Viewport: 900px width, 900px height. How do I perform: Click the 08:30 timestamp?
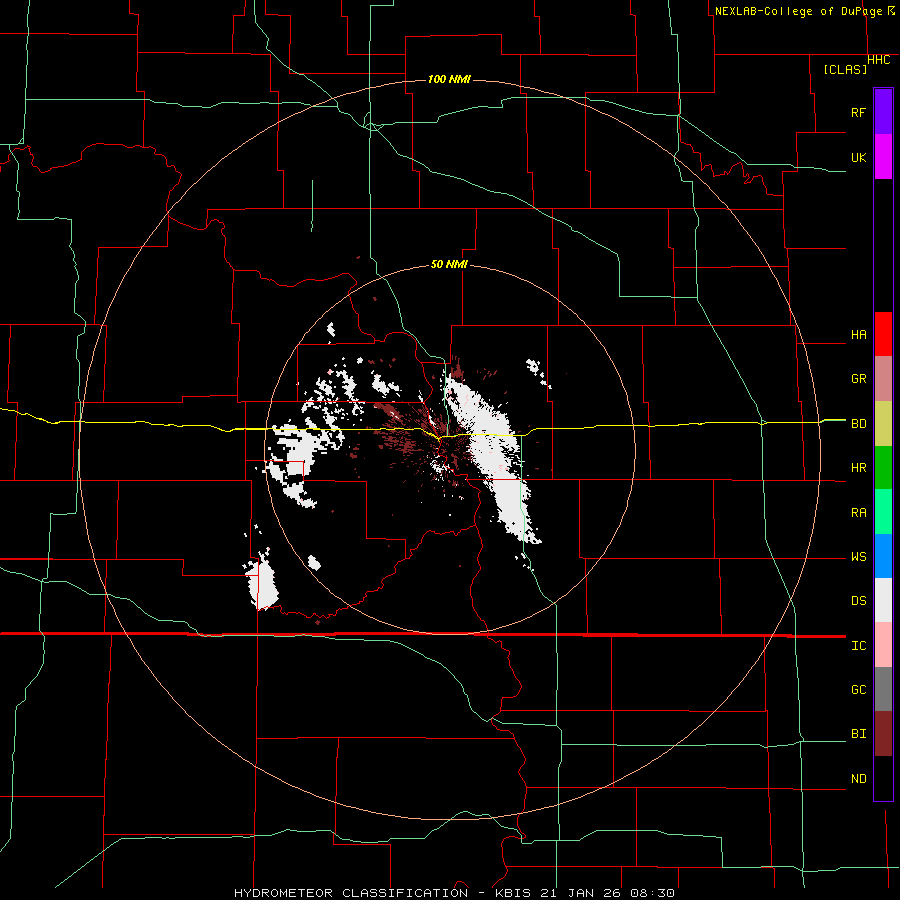[x=653, y=893]
